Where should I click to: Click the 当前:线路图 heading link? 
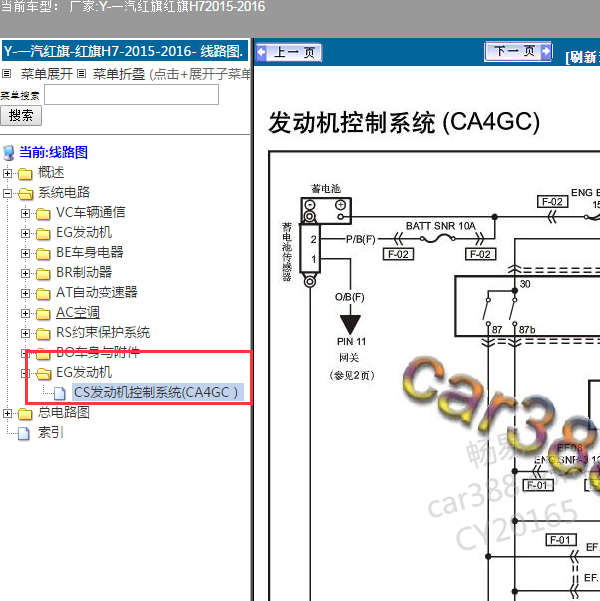tap(54, 152)
